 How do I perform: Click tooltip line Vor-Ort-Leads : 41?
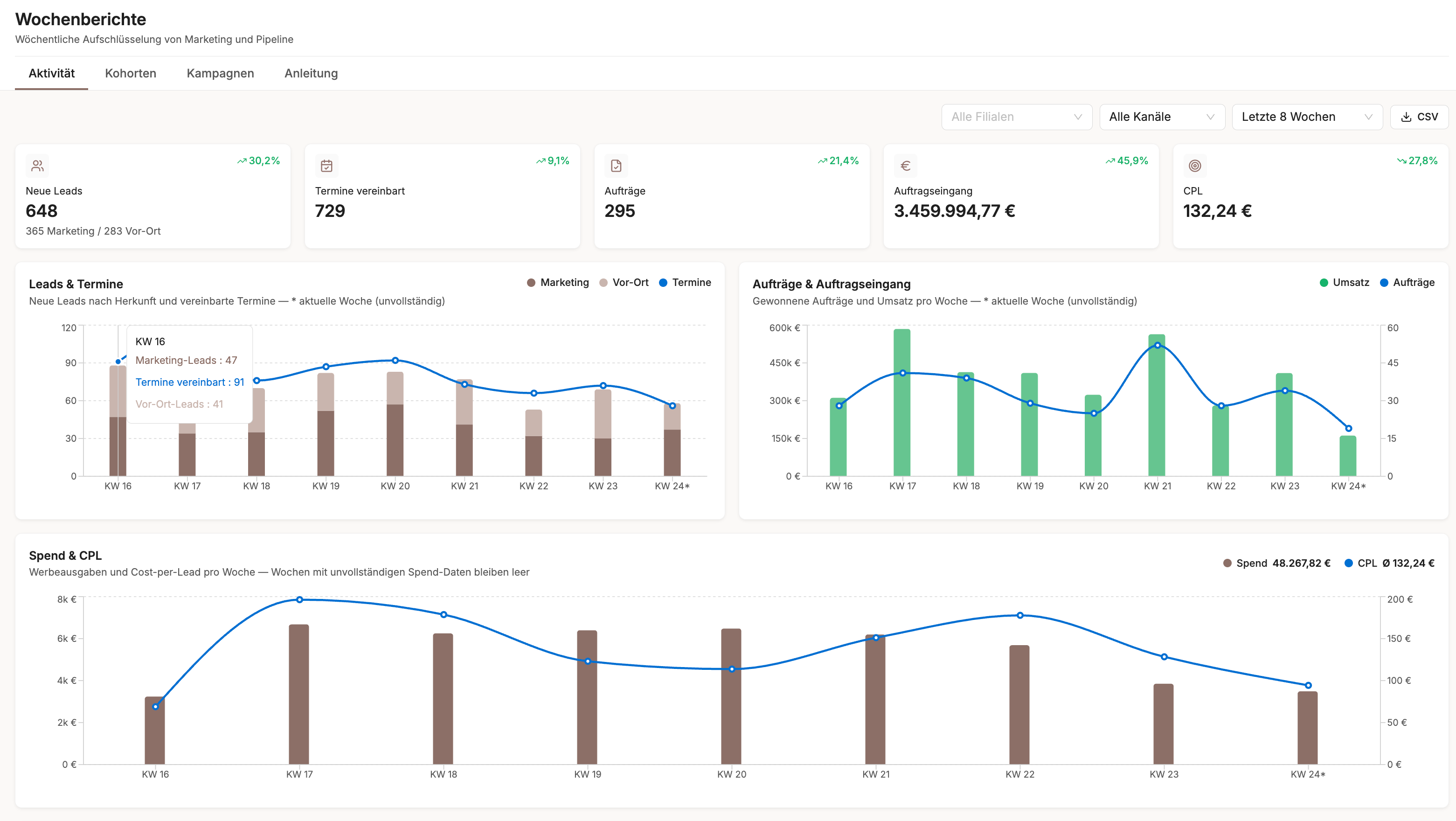coord(179,404)
